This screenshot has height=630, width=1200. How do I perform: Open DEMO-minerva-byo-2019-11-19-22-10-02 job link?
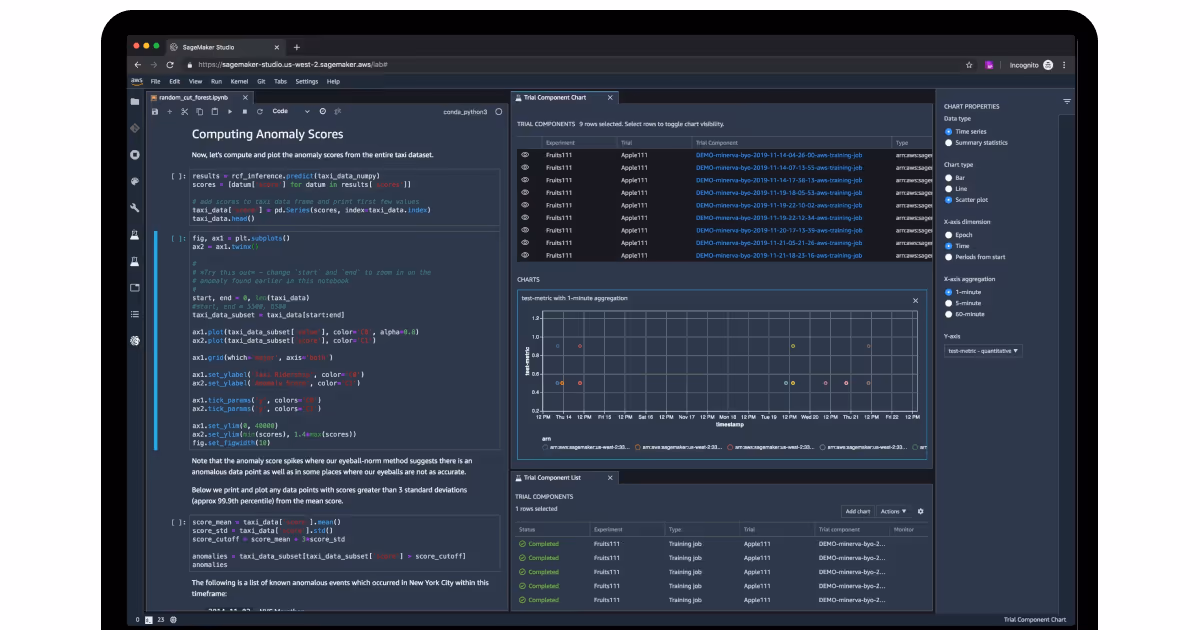coord(779,205)
